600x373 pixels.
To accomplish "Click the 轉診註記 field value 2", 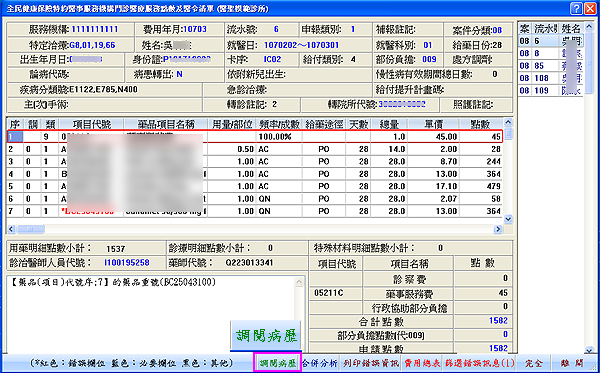I will coord(274,104).
